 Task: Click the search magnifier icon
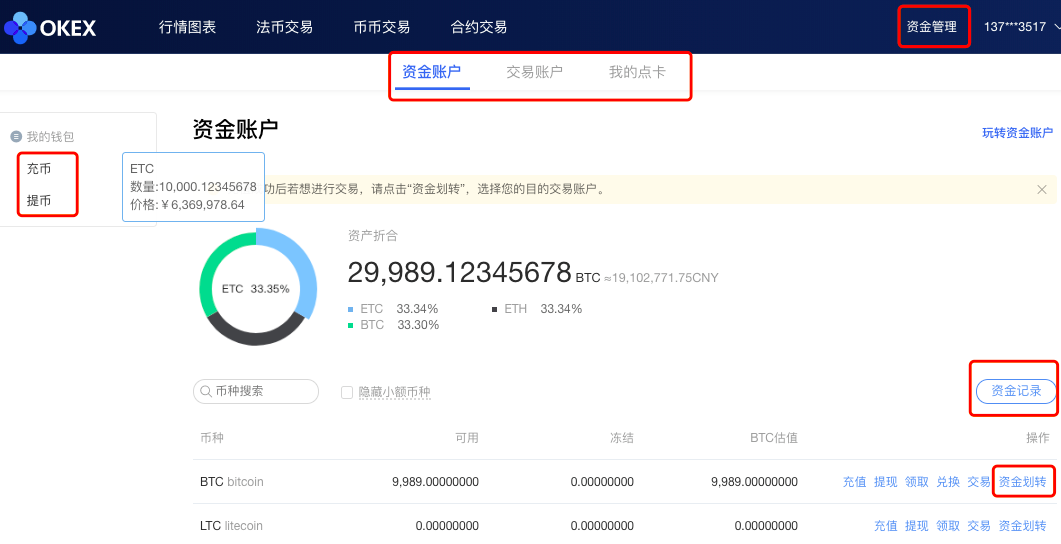click(206, 392)
